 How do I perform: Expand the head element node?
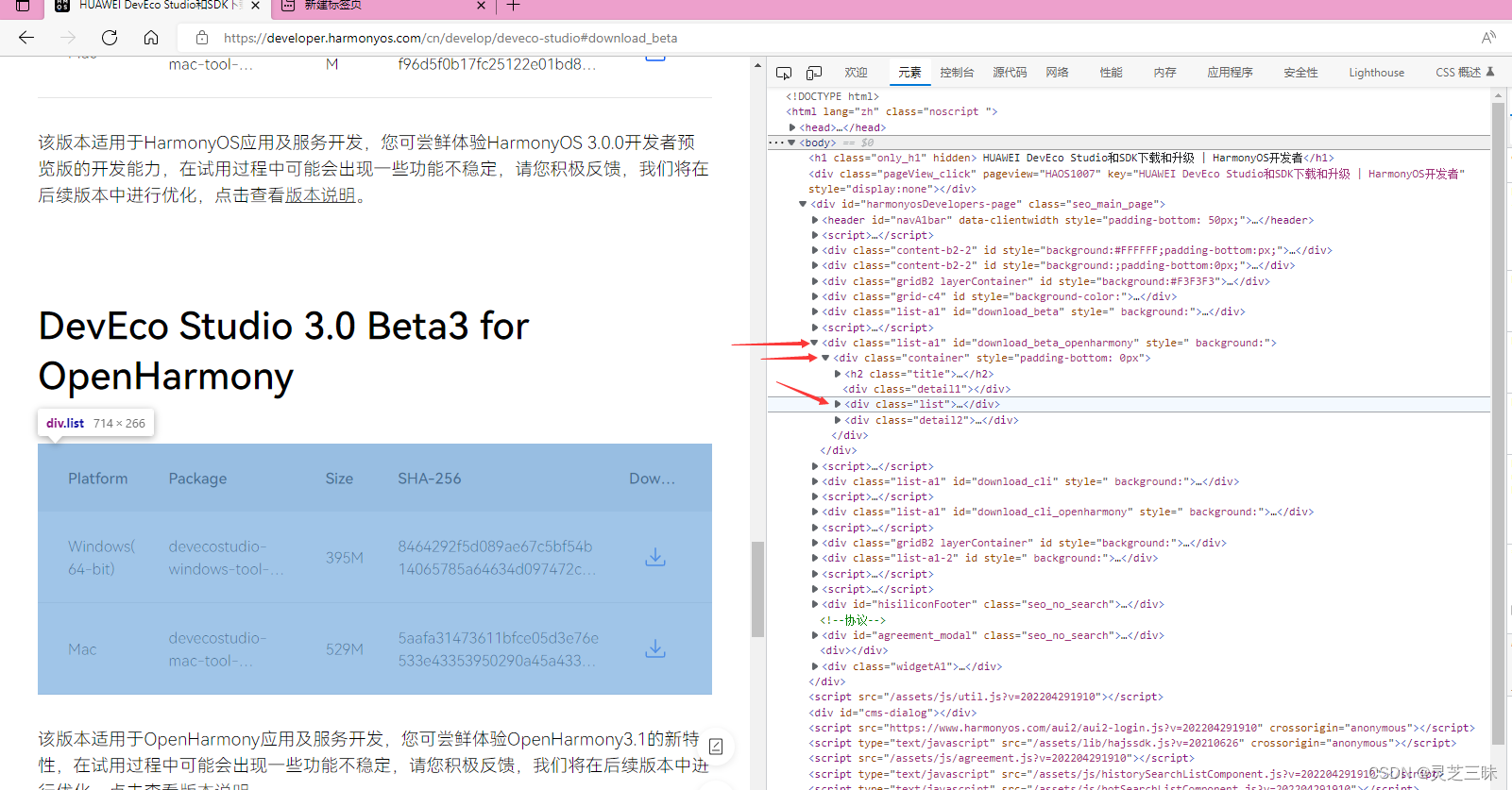click(792, 127)
